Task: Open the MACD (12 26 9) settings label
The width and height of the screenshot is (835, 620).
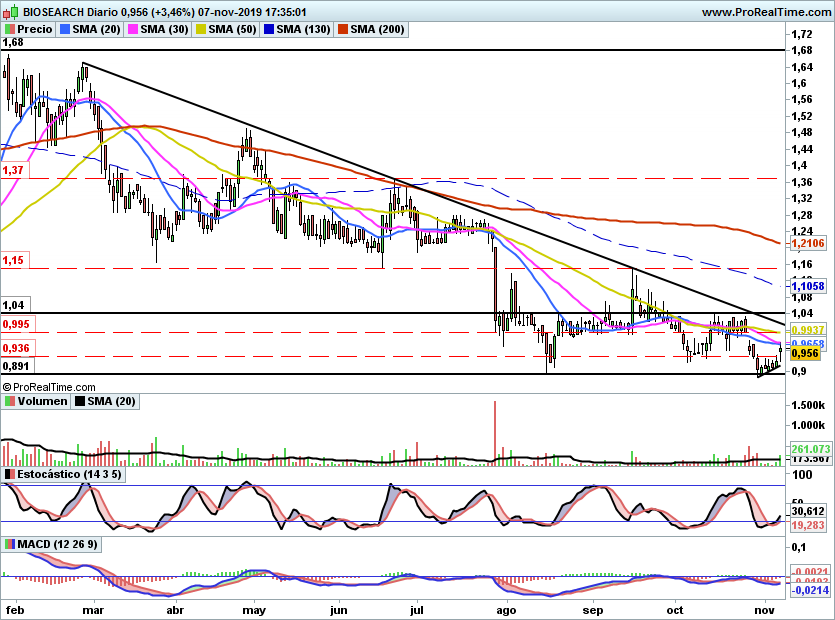Action: (57, 544)
